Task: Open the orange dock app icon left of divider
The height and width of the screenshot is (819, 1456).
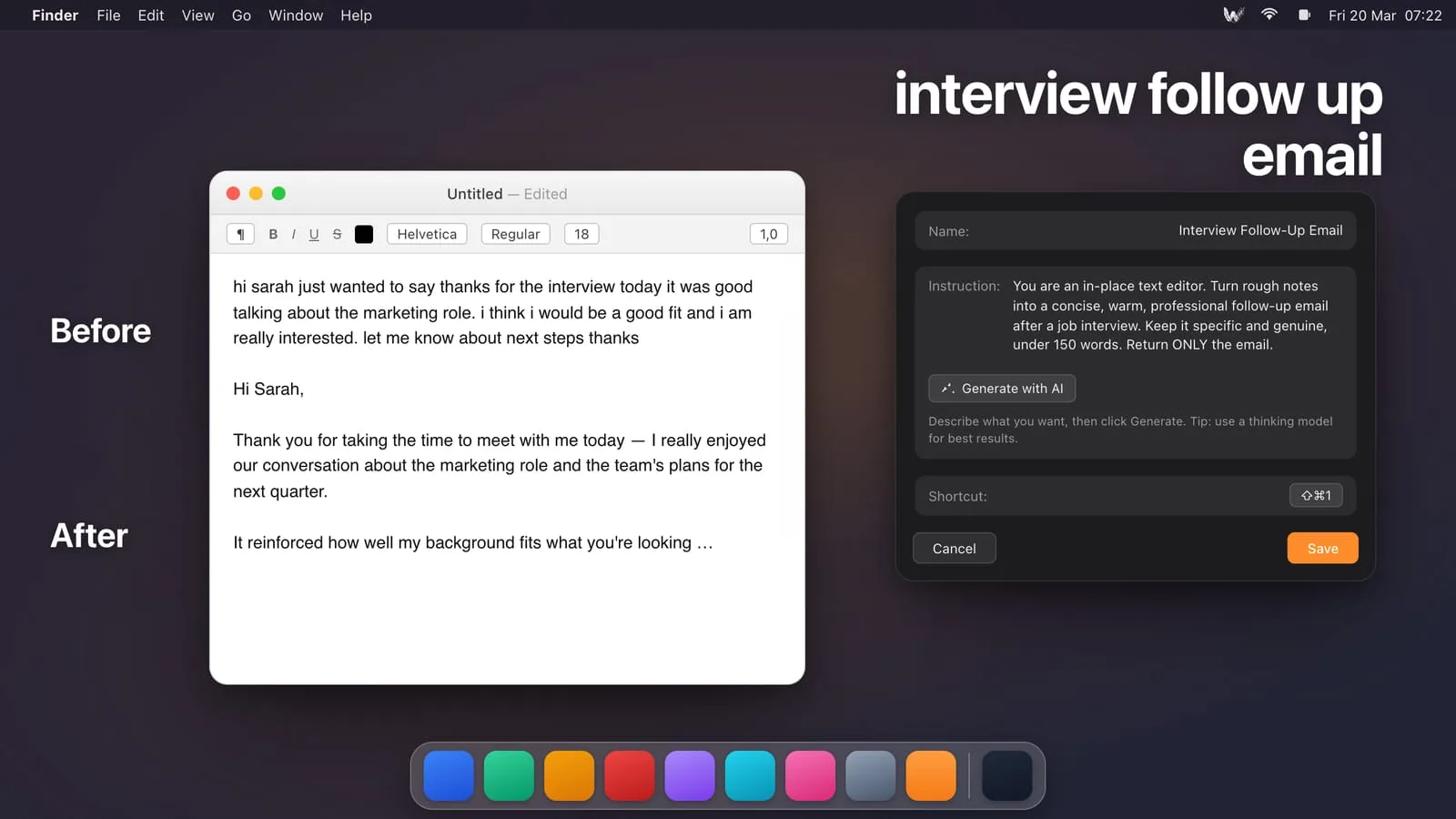Action: point(931,775)
